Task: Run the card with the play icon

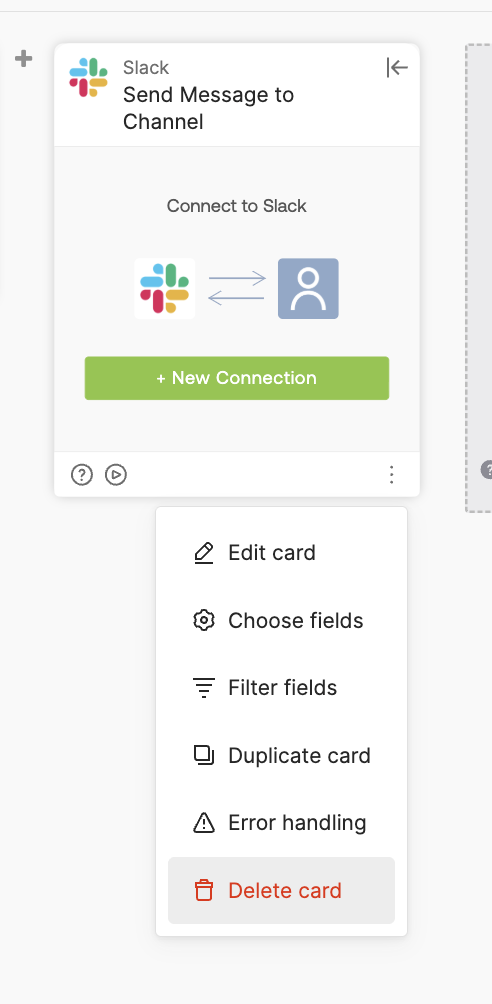Action: [116, 474]
